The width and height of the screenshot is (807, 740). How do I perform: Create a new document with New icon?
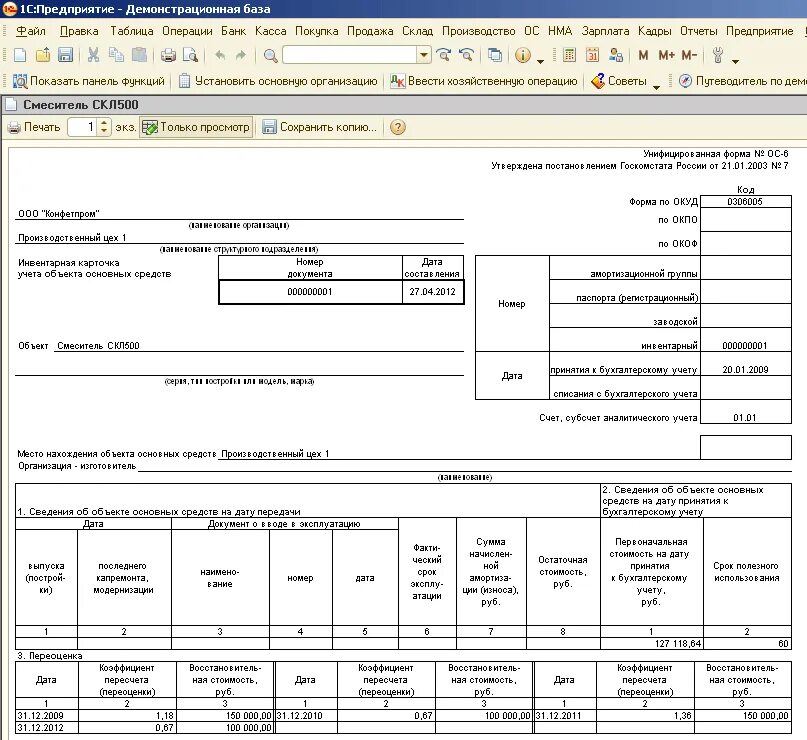[x=20, y=55]
